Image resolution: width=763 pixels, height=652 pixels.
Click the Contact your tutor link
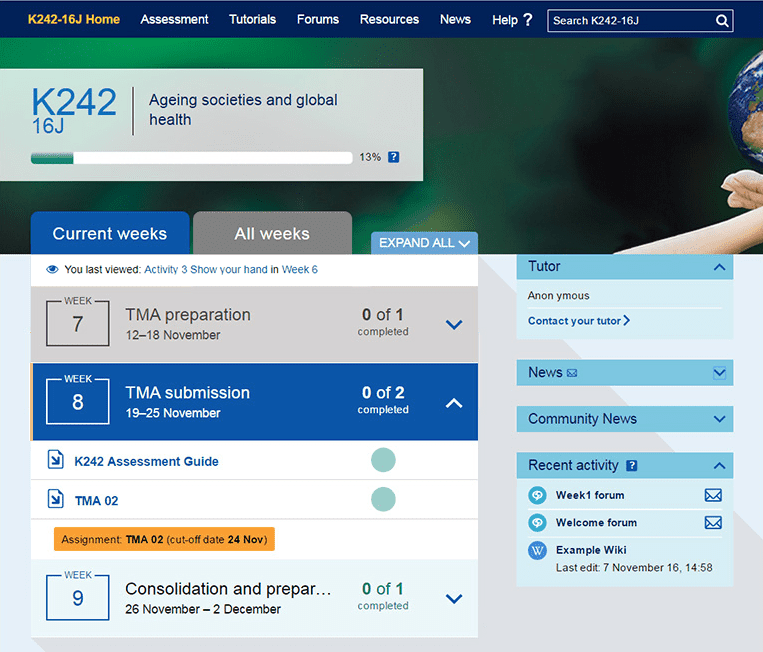tap(578, 321)
